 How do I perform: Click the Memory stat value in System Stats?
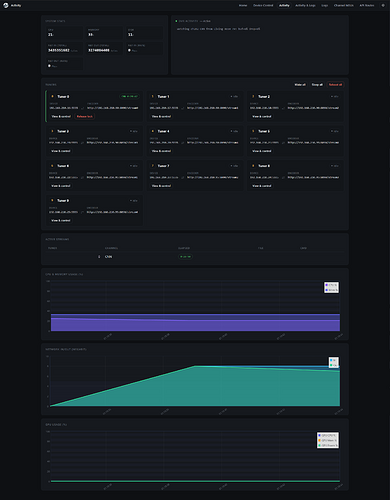click(91, 34)
